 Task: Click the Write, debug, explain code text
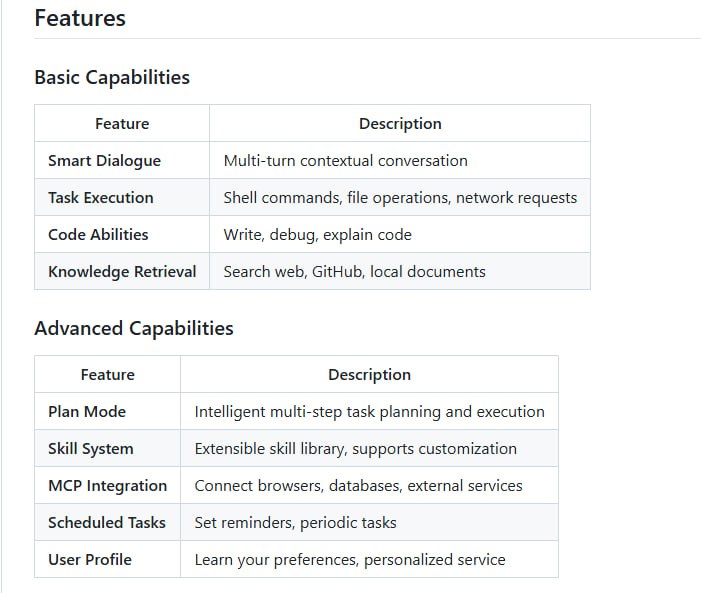(x=317, y=234)
